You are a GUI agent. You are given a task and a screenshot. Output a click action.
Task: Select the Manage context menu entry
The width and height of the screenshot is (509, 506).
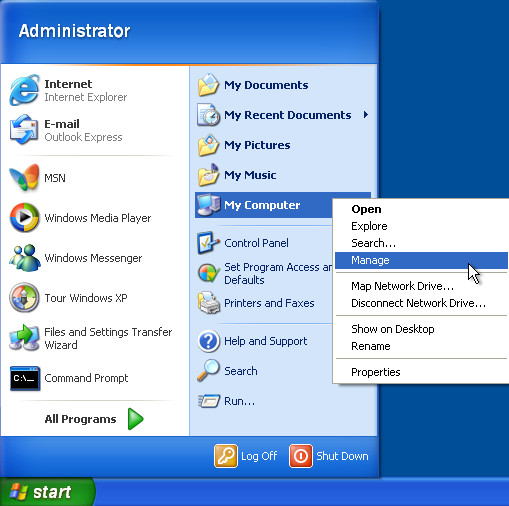[x=421, y=260]
